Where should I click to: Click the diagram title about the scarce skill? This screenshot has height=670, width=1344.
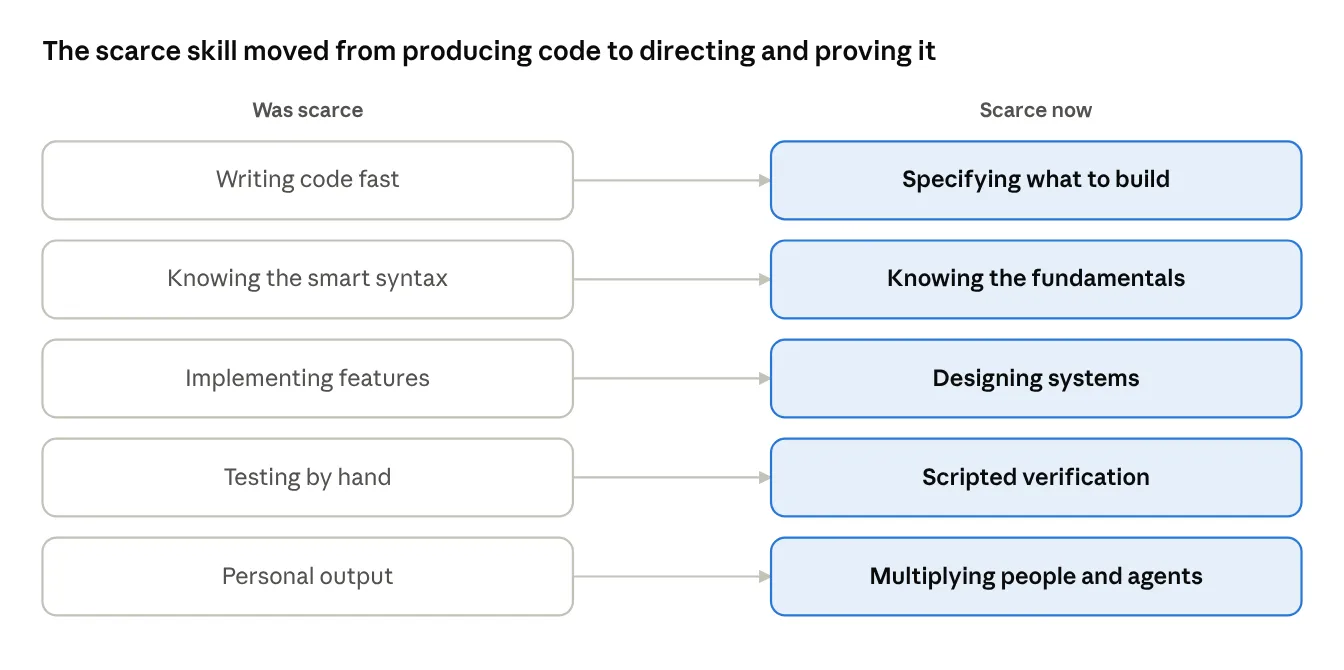pos(489,52)
